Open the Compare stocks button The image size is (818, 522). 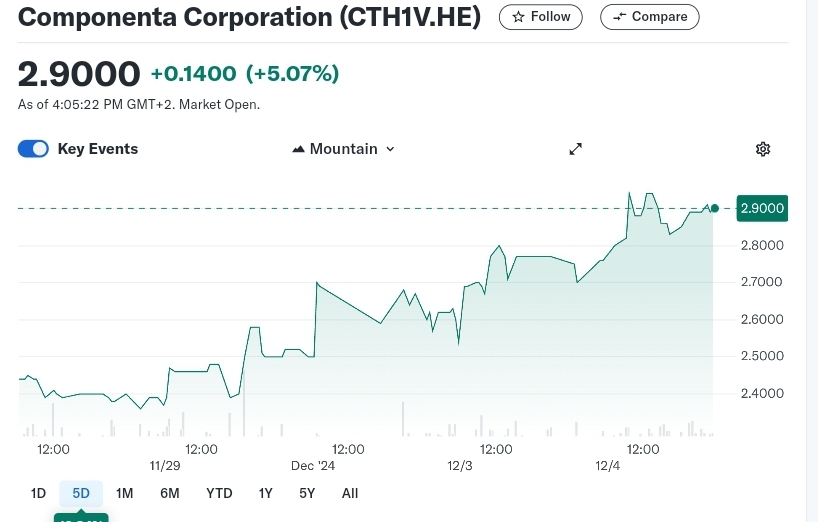(649, 17)
